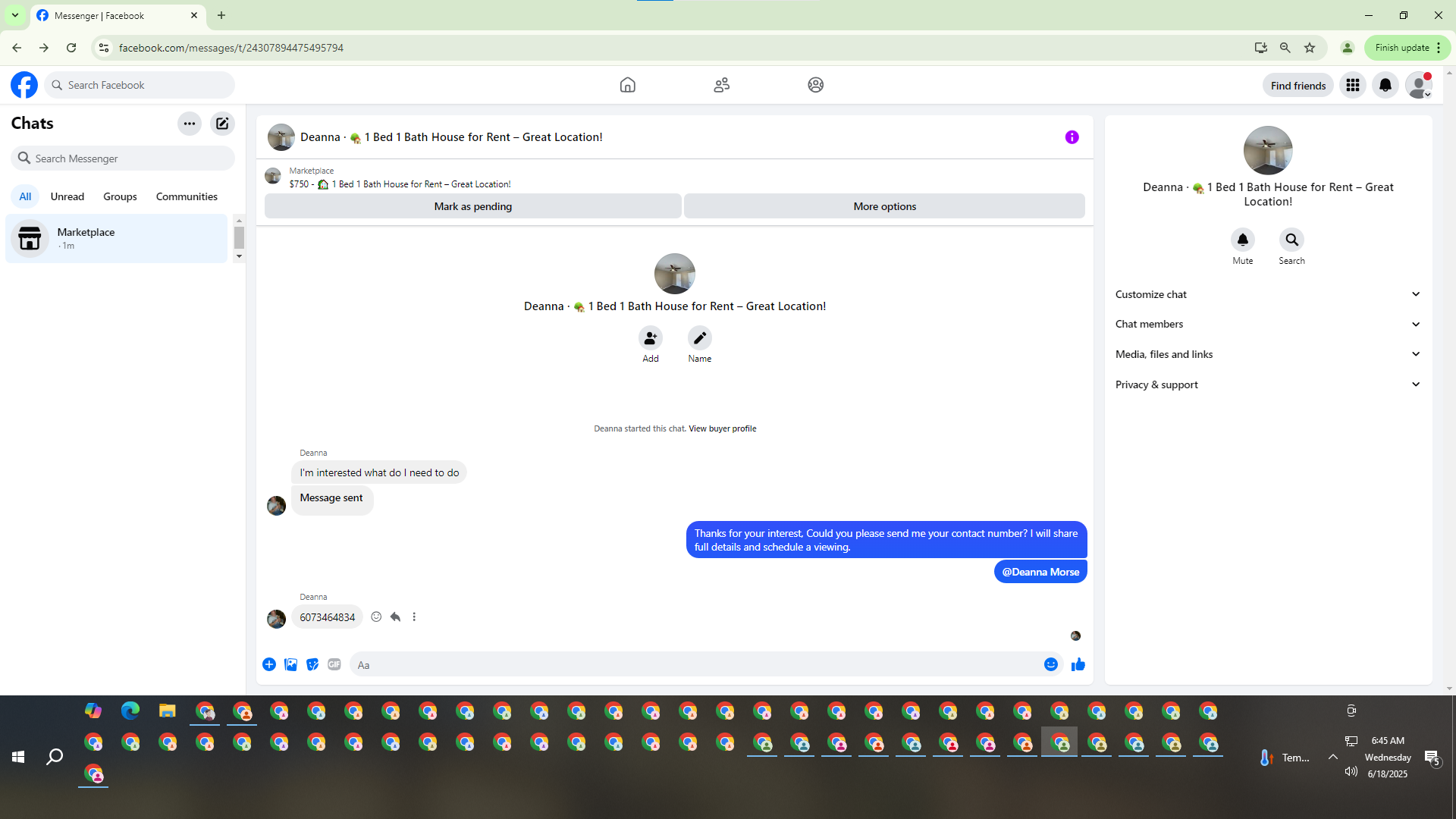The image size is (1456, 819).
Task: Focus the Search Messenger field
Action: (123, 158)
